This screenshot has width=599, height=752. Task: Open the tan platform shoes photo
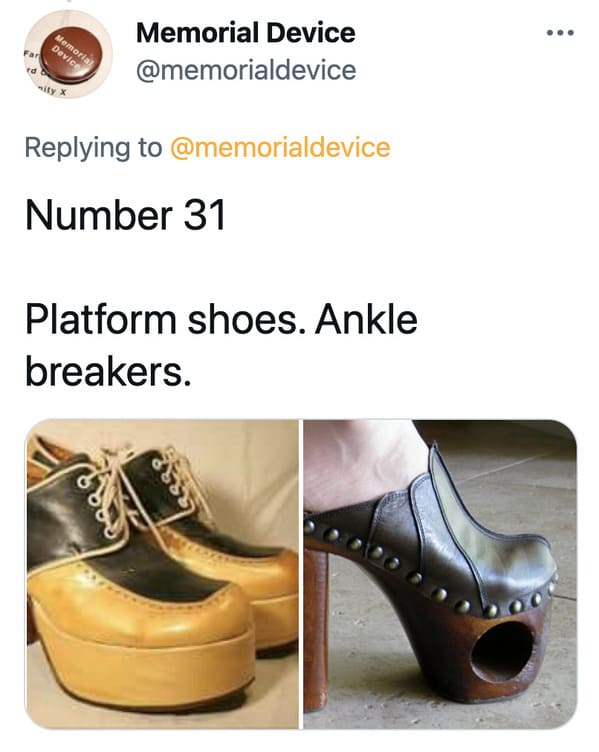[x=162, y=574]
